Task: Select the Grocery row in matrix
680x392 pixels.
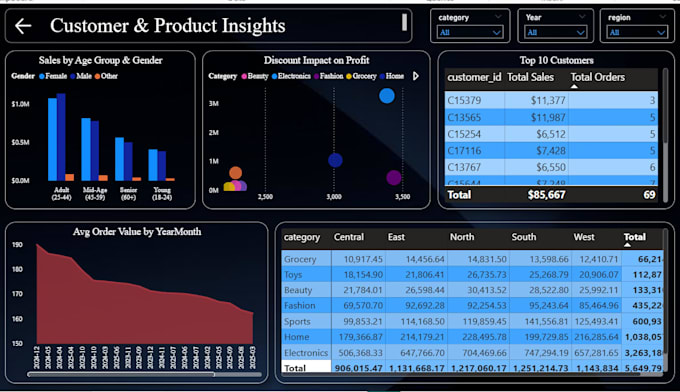Action: (472, 259)
